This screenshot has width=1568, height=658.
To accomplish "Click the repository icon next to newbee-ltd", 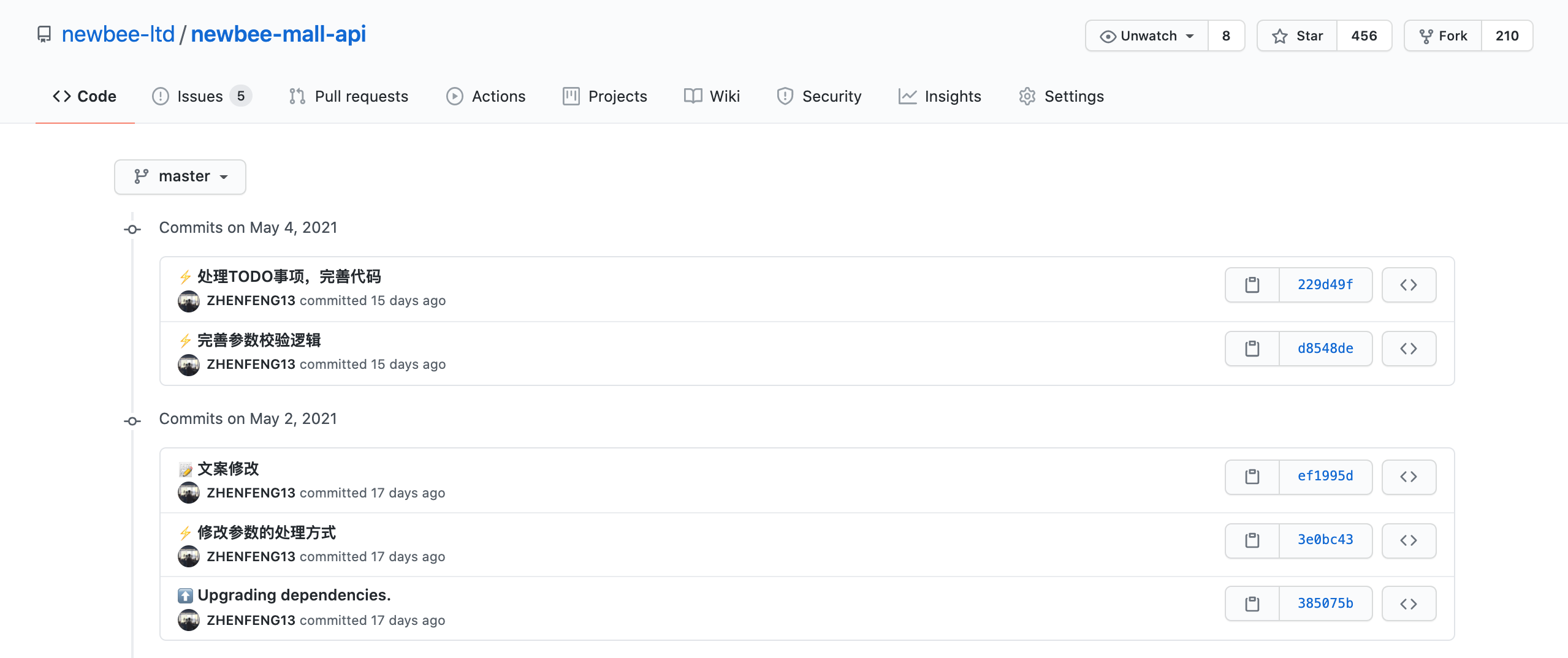I will tap(44, 34).
